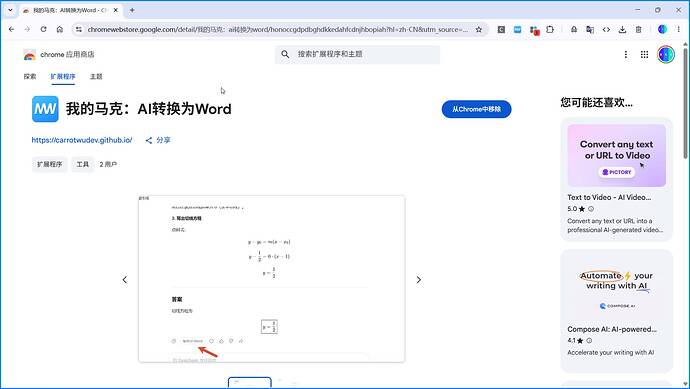Open the extension with red badge
This screenshot has width=690, height=389.
point(534,30)
